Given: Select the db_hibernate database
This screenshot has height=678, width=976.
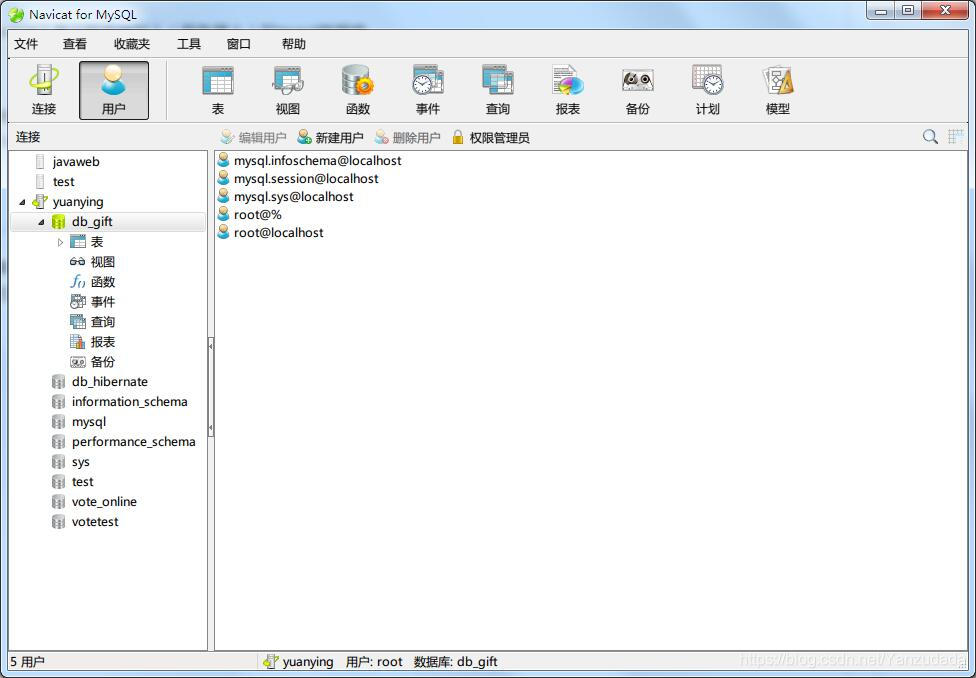Looking at the screenshot, I should 110,382.
